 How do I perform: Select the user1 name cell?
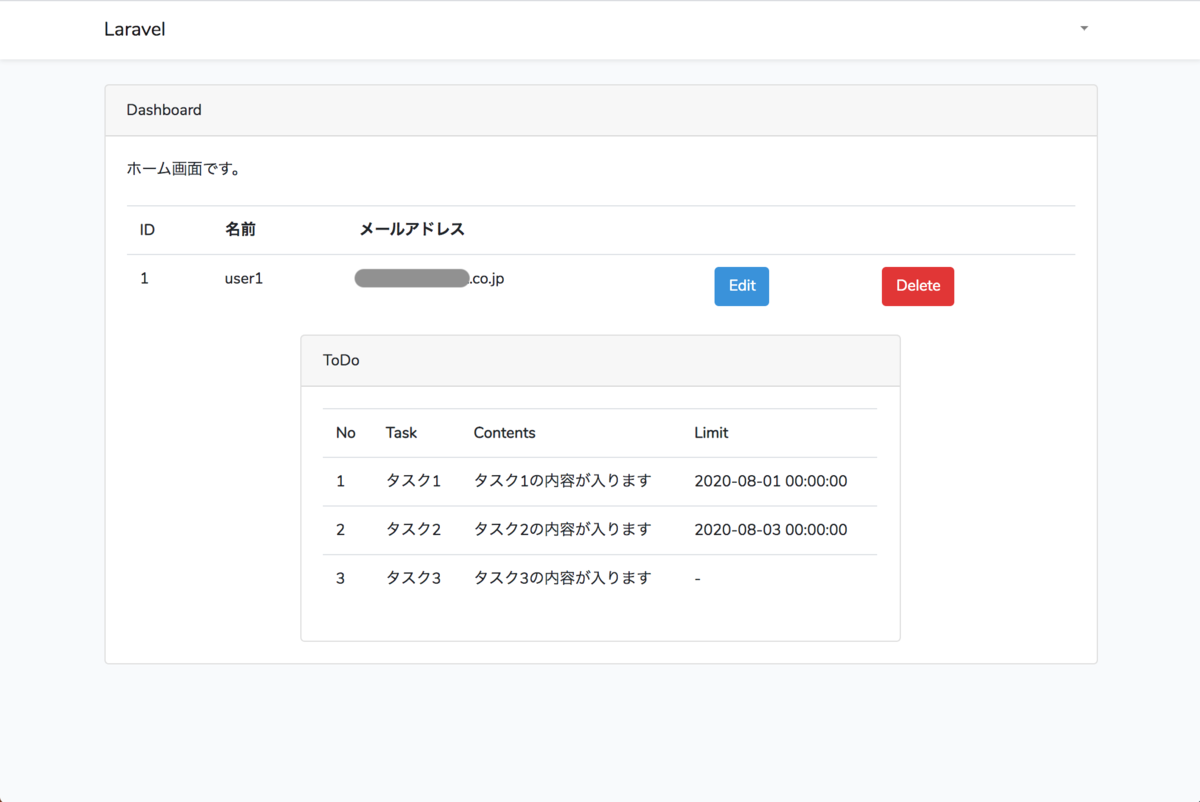tap(244, 279)
